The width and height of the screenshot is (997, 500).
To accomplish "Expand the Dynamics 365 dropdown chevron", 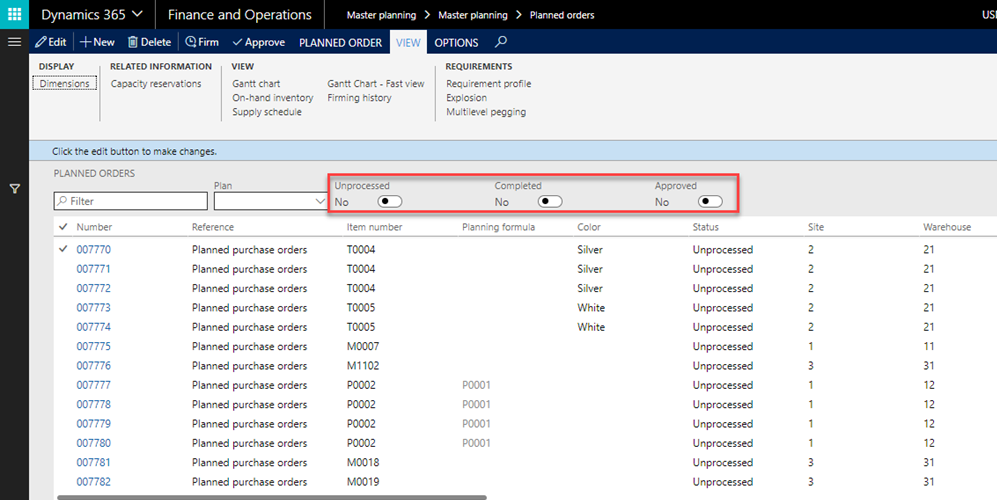I will [136, 15].
